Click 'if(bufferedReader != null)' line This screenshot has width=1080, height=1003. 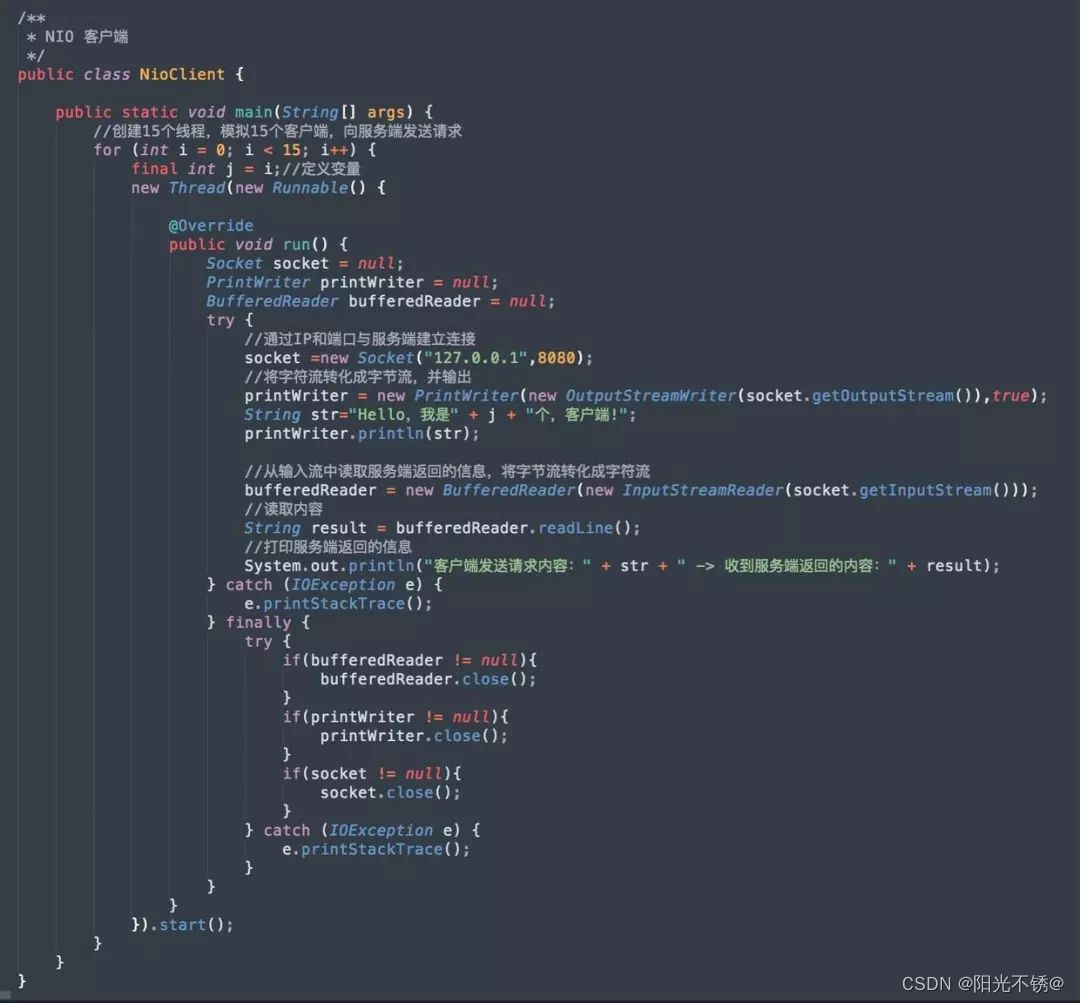point(409,661)
